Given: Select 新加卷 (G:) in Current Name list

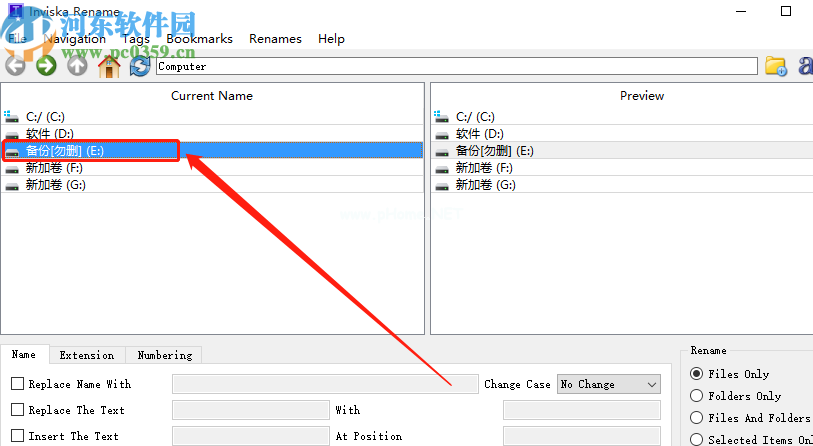Looking at the screenshot, I should tap(54, 185).
